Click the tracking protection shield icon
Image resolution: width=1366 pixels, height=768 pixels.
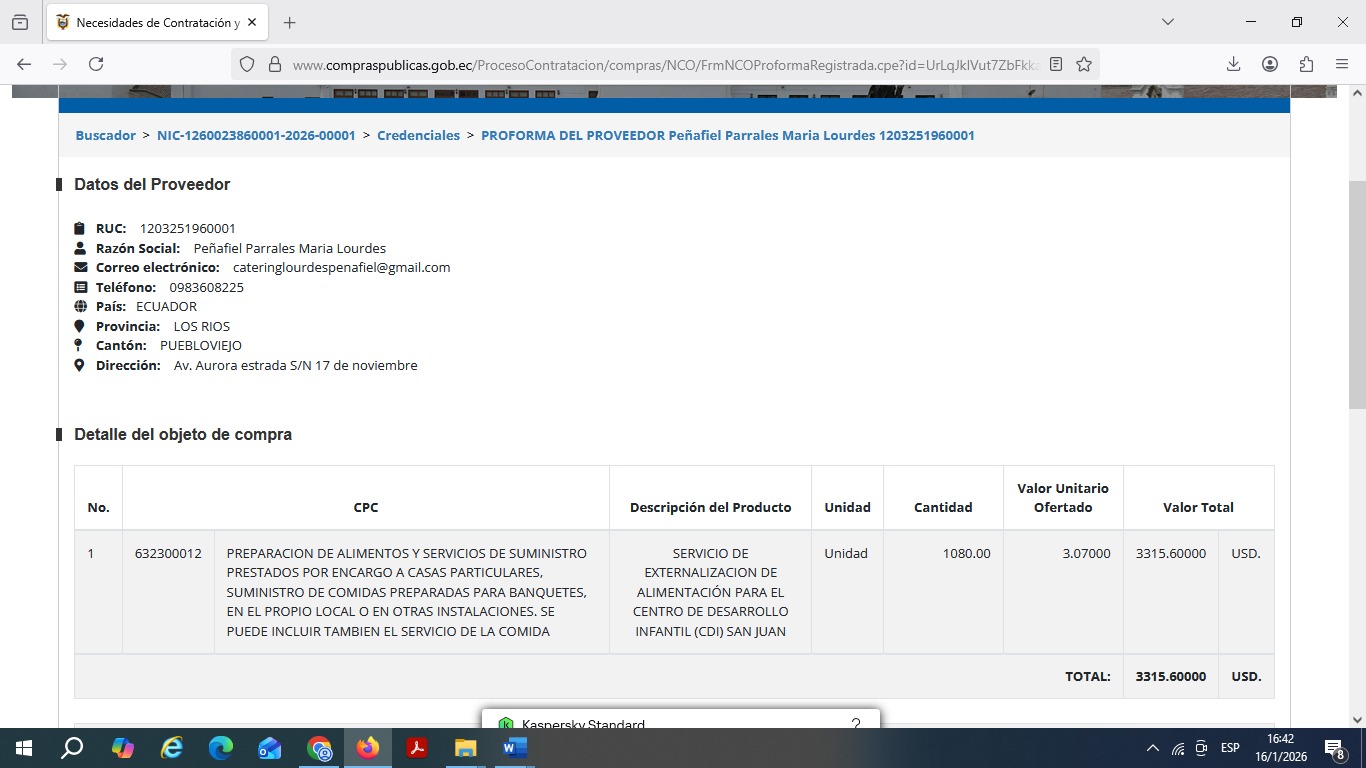pyautogui.click(x=247, y=64)
